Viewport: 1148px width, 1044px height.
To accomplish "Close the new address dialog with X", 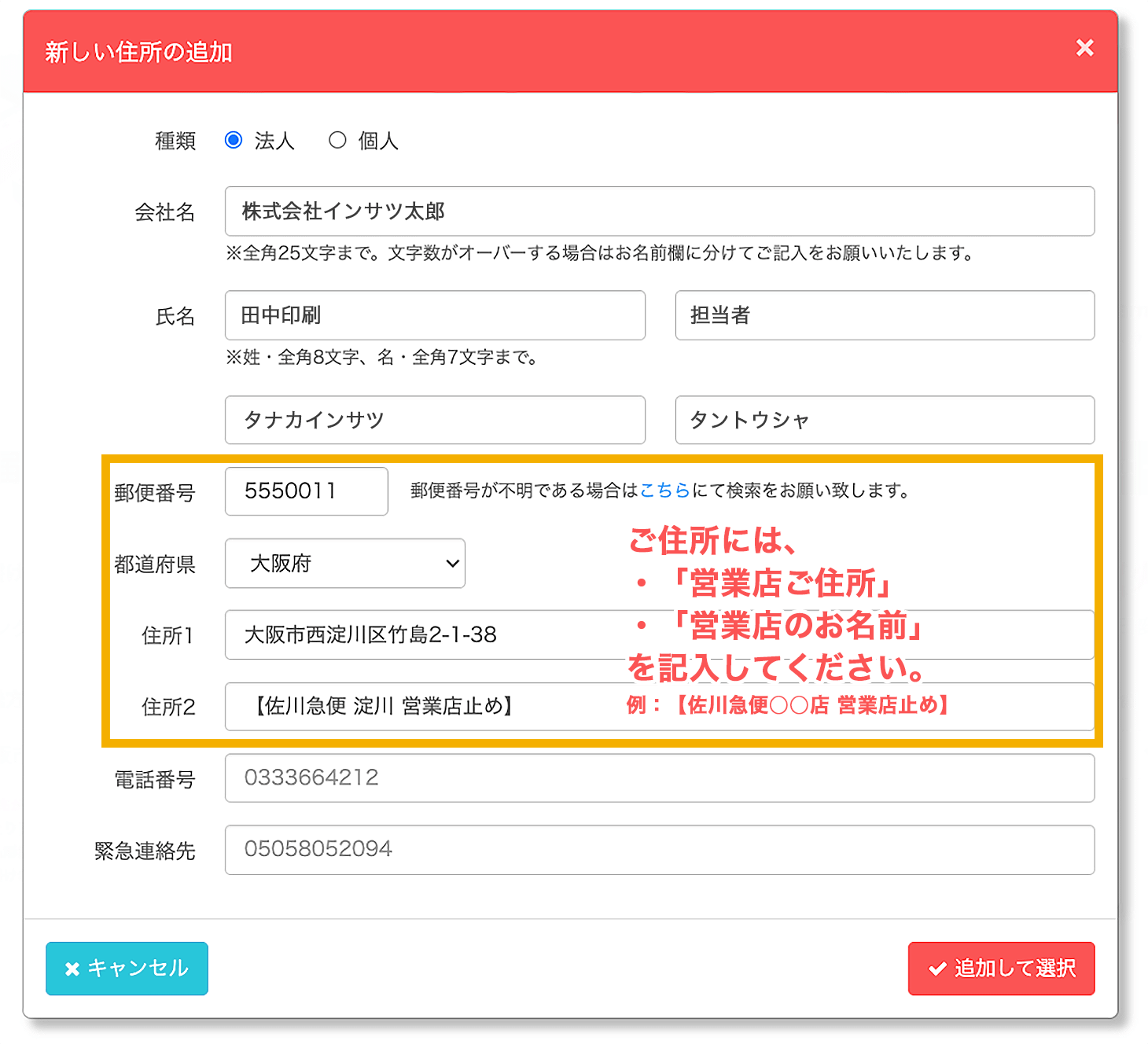I will 1084,48.
